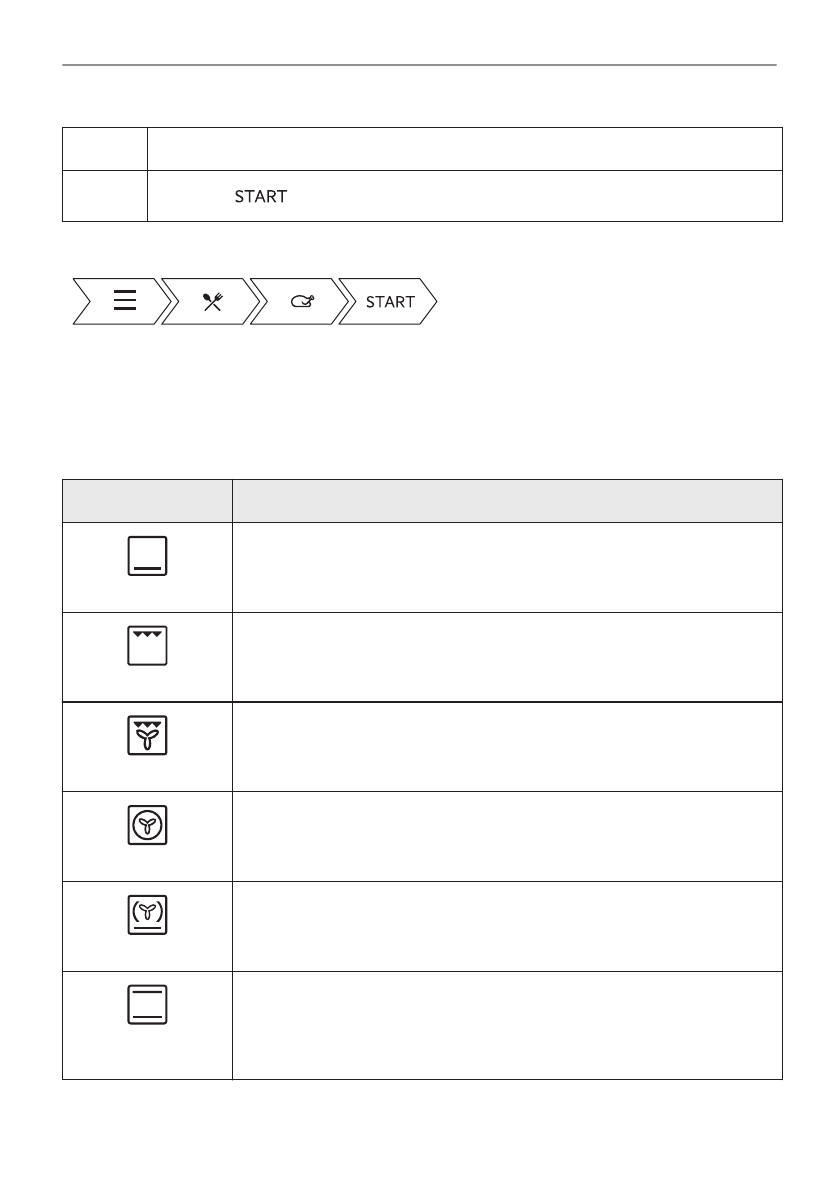Click the gray header cell above the oven icons
Screen dimensions: 839x1191
pos(147,500)
